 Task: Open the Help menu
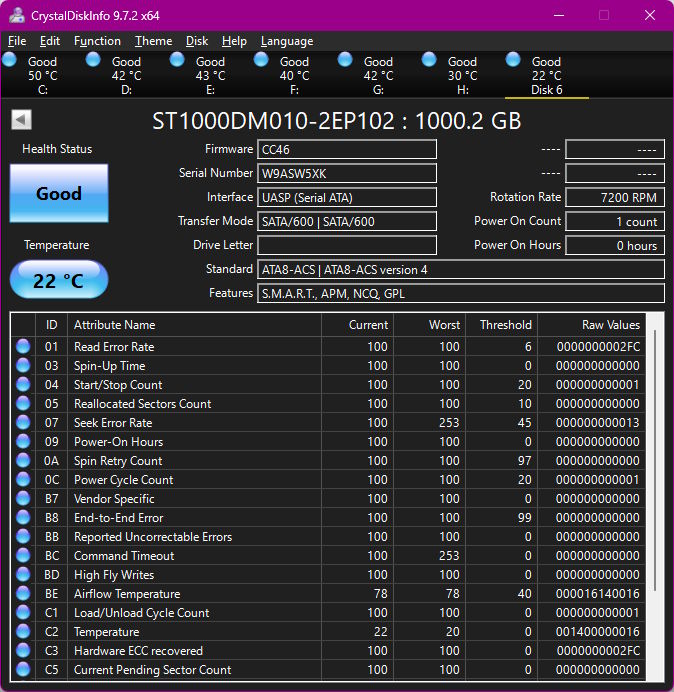pyautogui.click(x=234, y=41)
